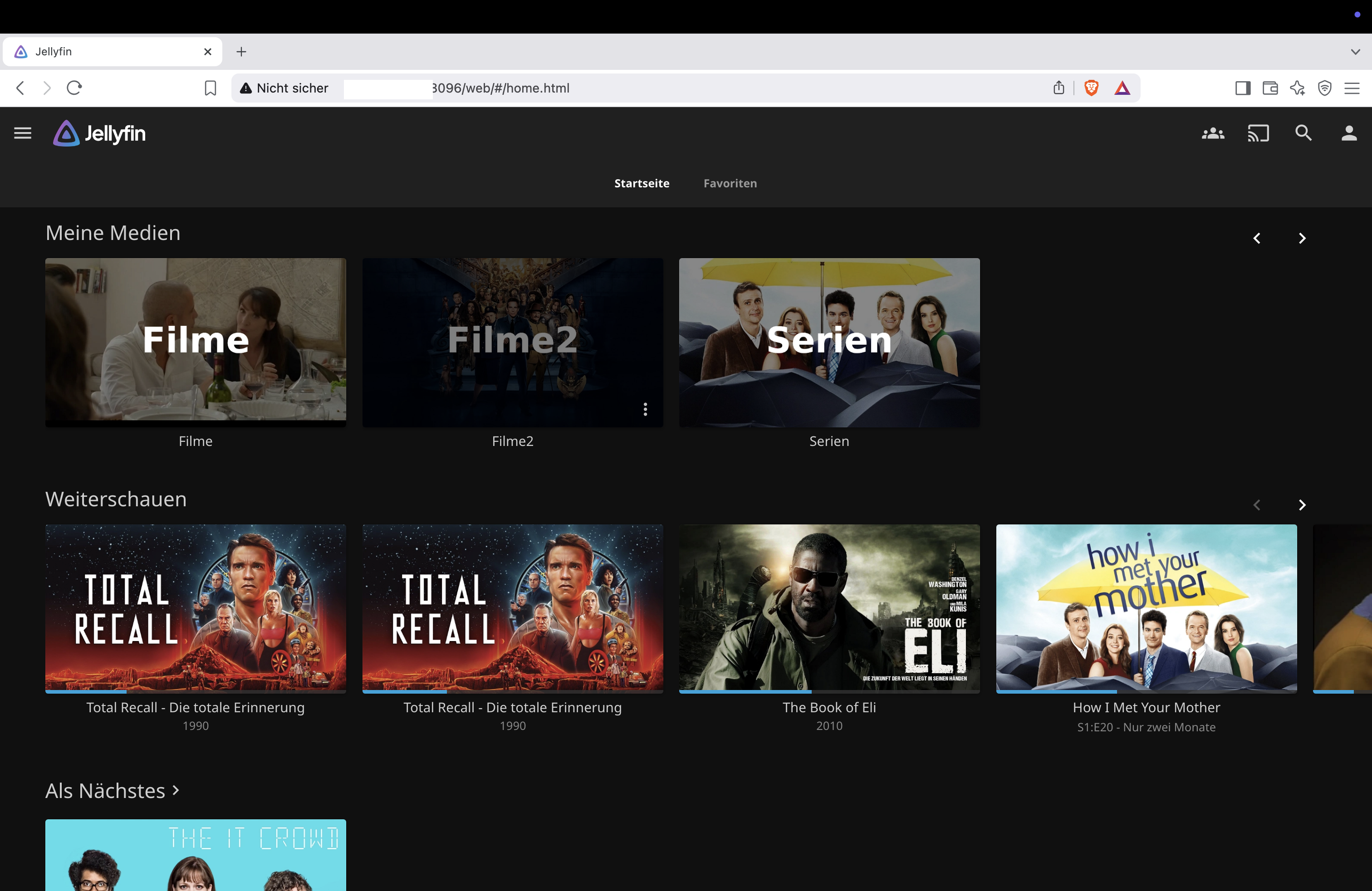The width and height of the screenshot is (1372, 891).
Task: Open the first Total Recall poster
Action: click(196, 608)
